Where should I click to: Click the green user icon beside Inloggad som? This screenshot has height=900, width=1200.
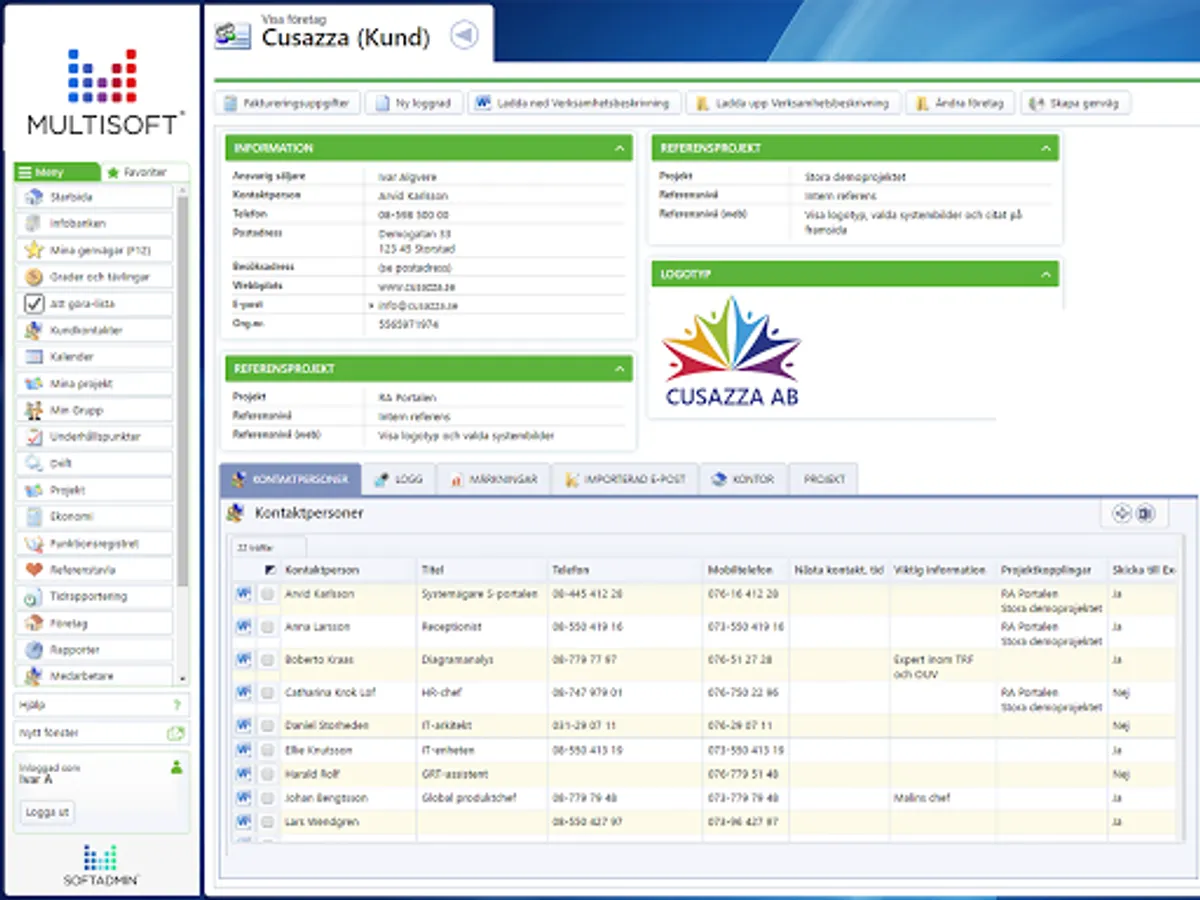[176, 767]
